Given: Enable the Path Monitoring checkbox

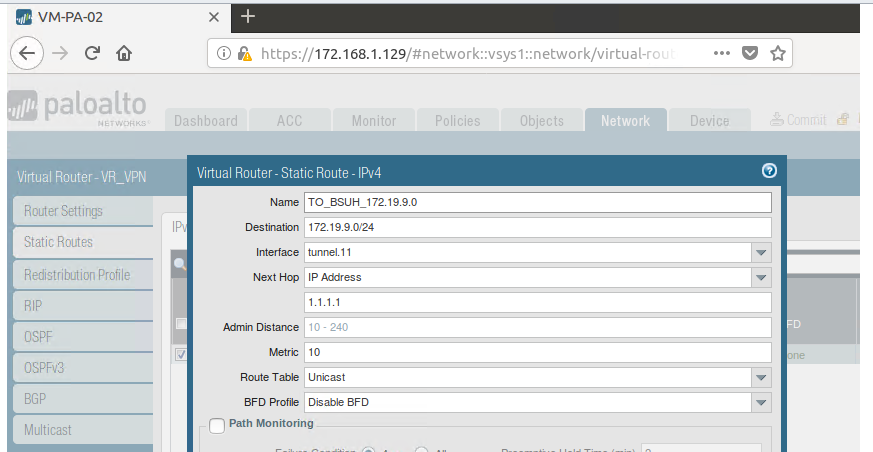Looking at the screenshot, I should [x=217, y=426].
